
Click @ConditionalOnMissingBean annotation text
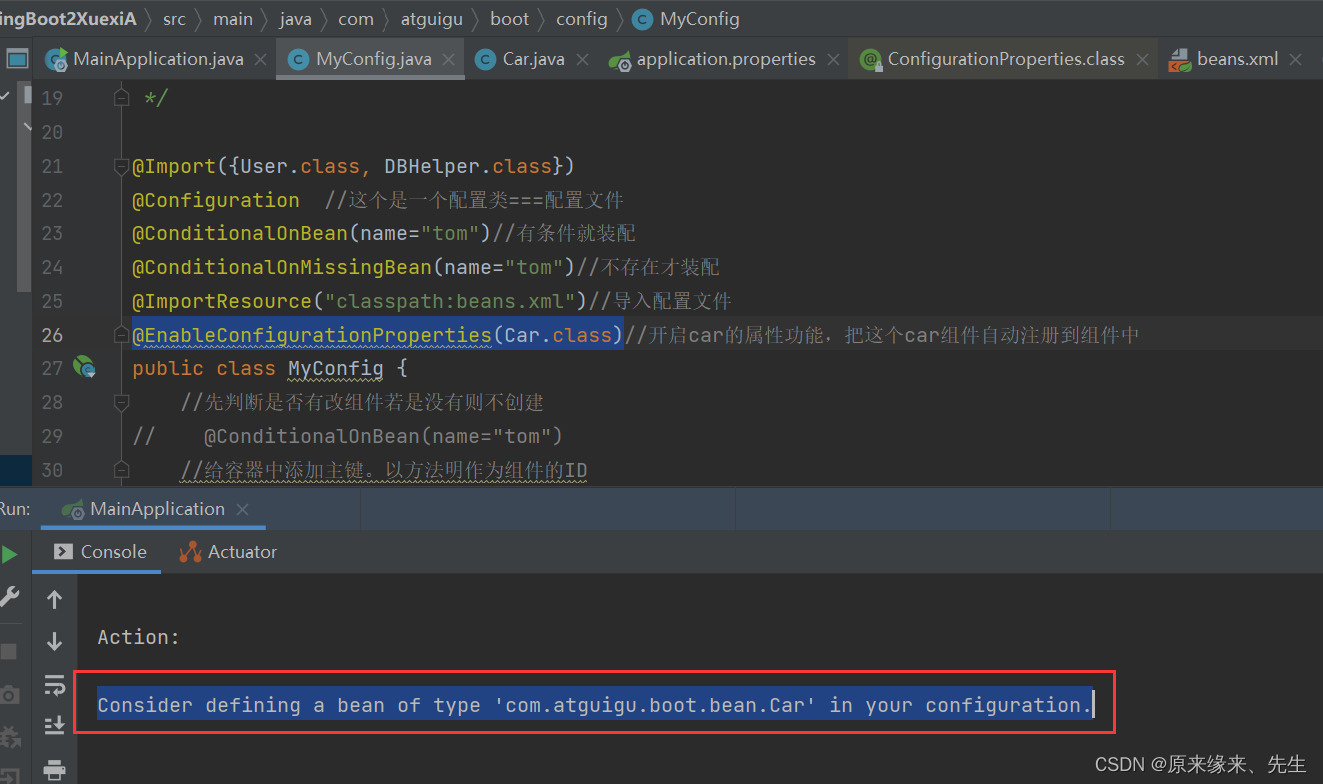[282, 267]
